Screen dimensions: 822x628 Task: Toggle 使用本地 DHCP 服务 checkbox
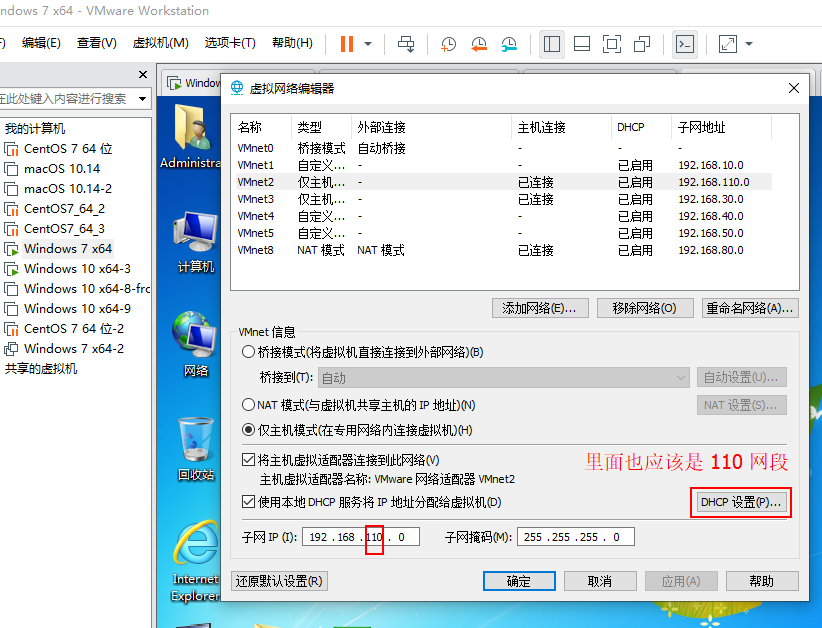click(x=248, y=502)
